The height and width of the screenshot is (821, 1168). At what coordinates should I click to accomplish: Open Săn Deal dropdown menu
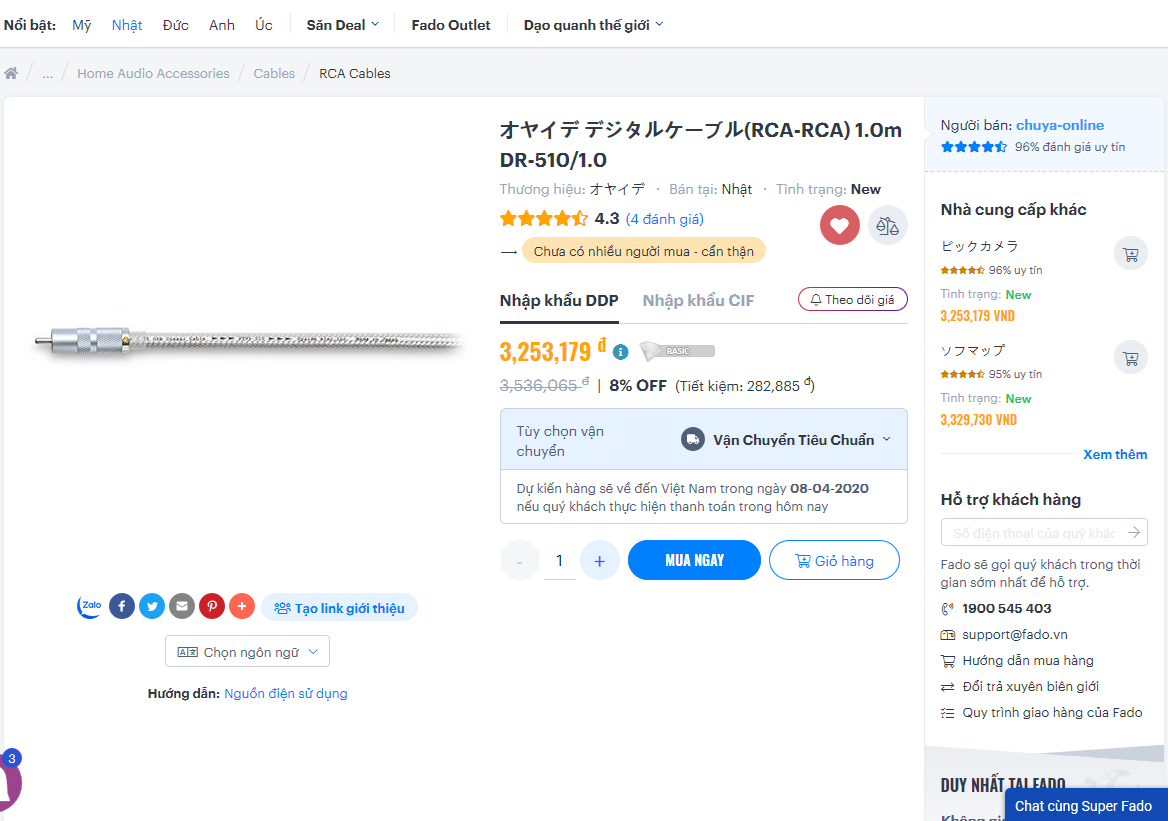[x=343, y=25]
